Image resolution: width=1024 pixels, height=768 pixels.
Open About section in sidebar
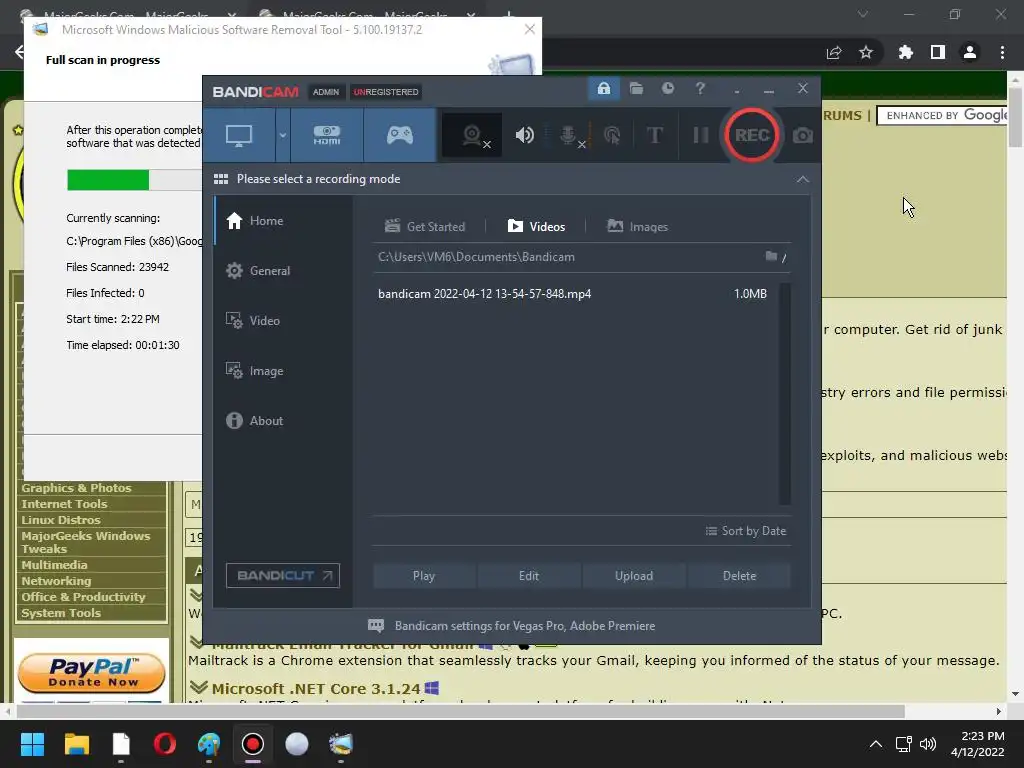(x=283, y=421)
